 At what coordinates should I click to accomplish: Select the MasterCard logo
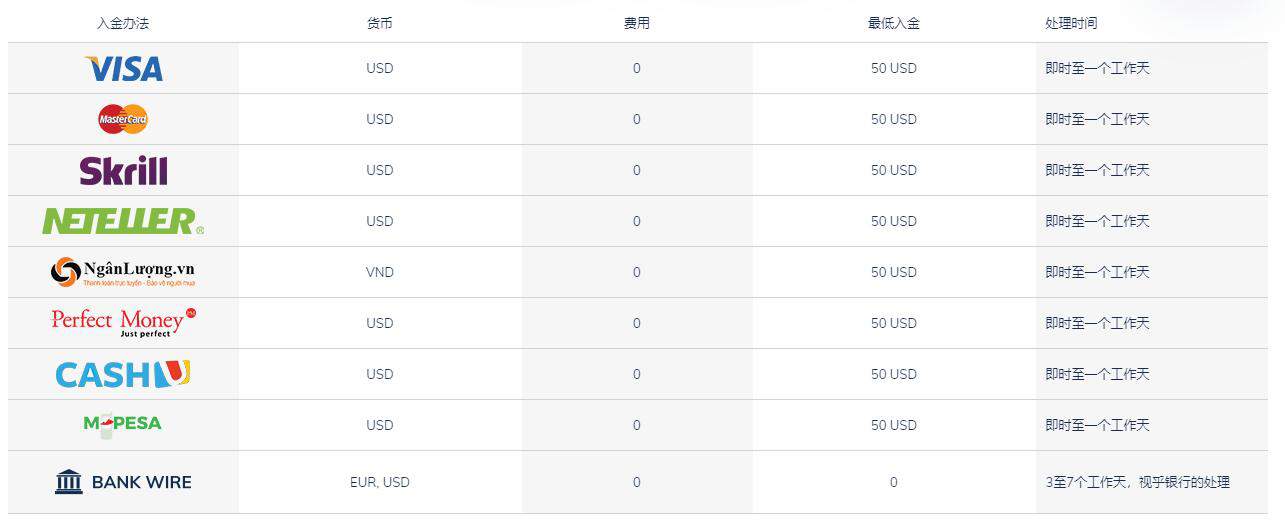pyautogui.click(x=123, y=119)
